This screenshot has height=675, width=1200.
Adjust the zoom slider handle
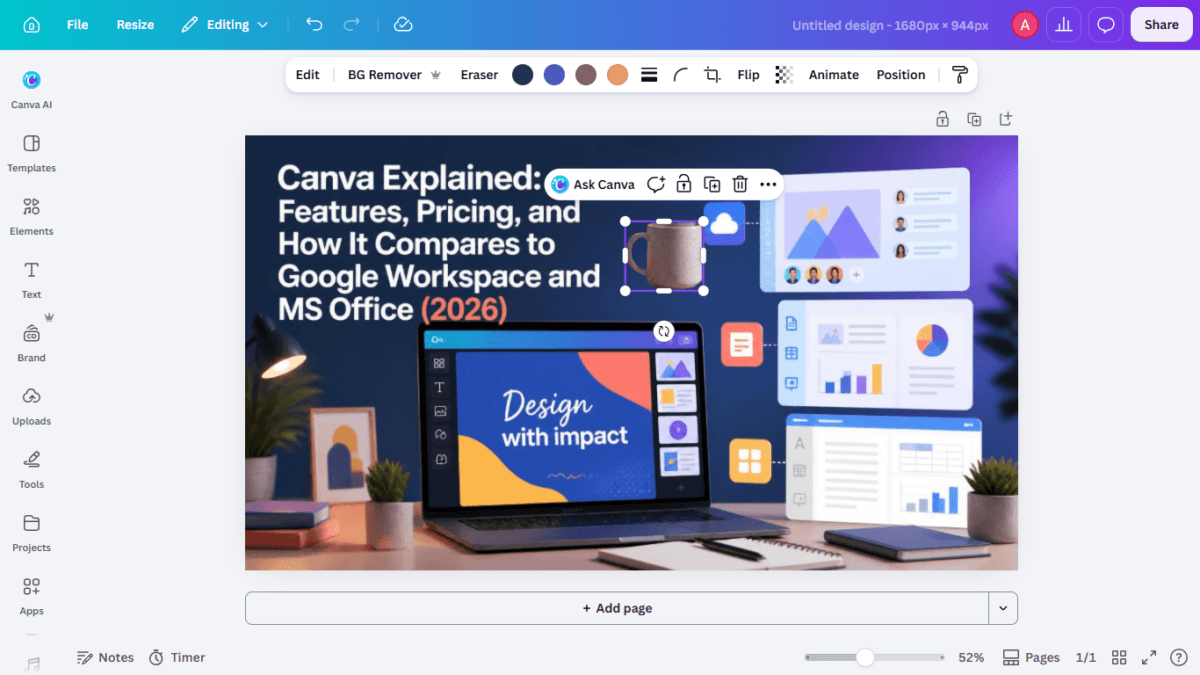(x=865, y=657)
